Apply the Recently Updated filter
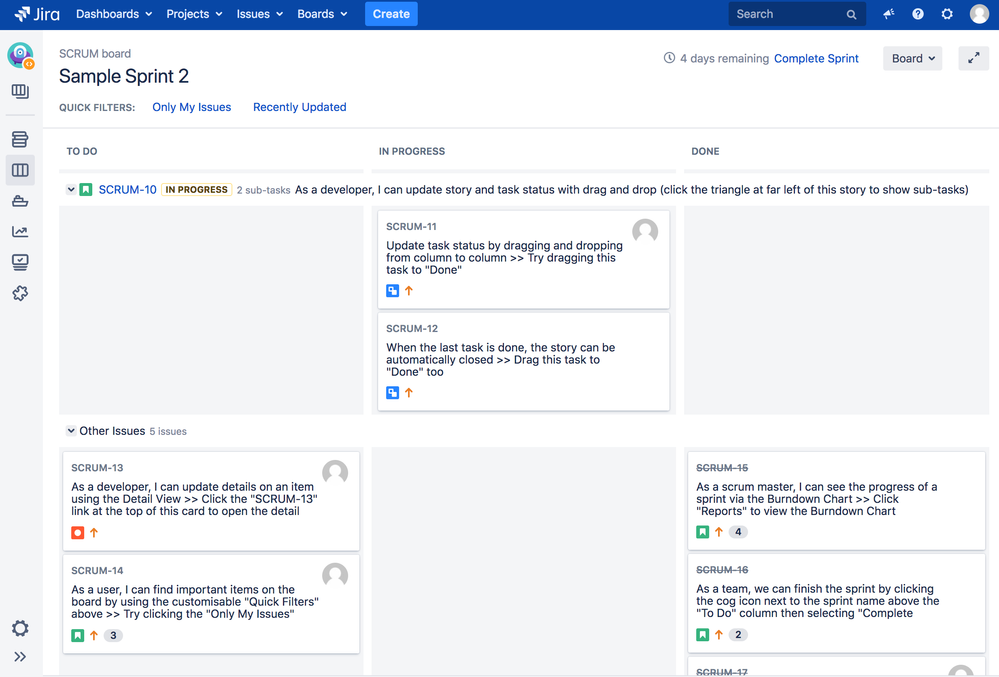 point(299,107)
